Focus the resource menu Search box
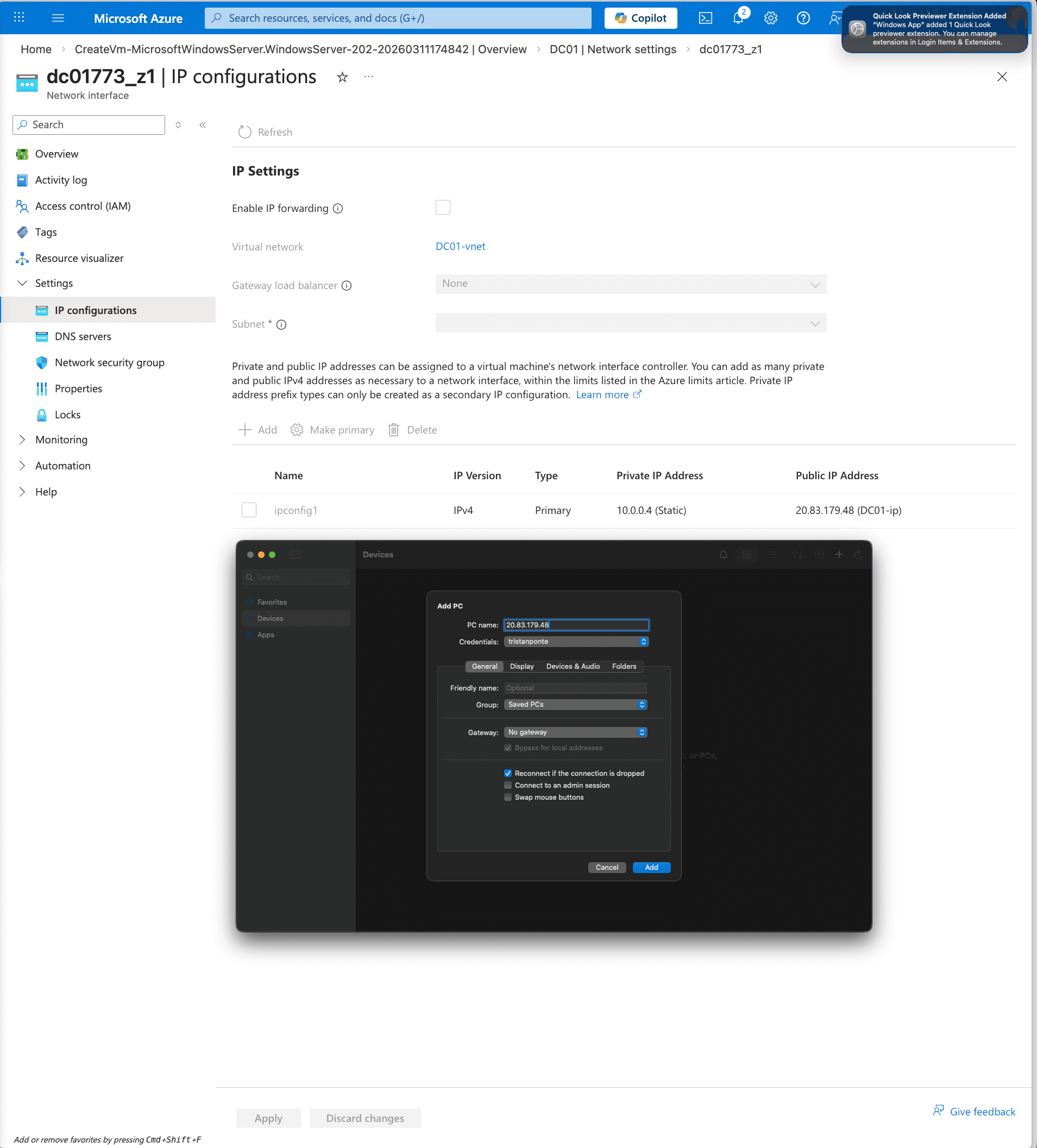The image size is (1037, 1148). [89, 125]
